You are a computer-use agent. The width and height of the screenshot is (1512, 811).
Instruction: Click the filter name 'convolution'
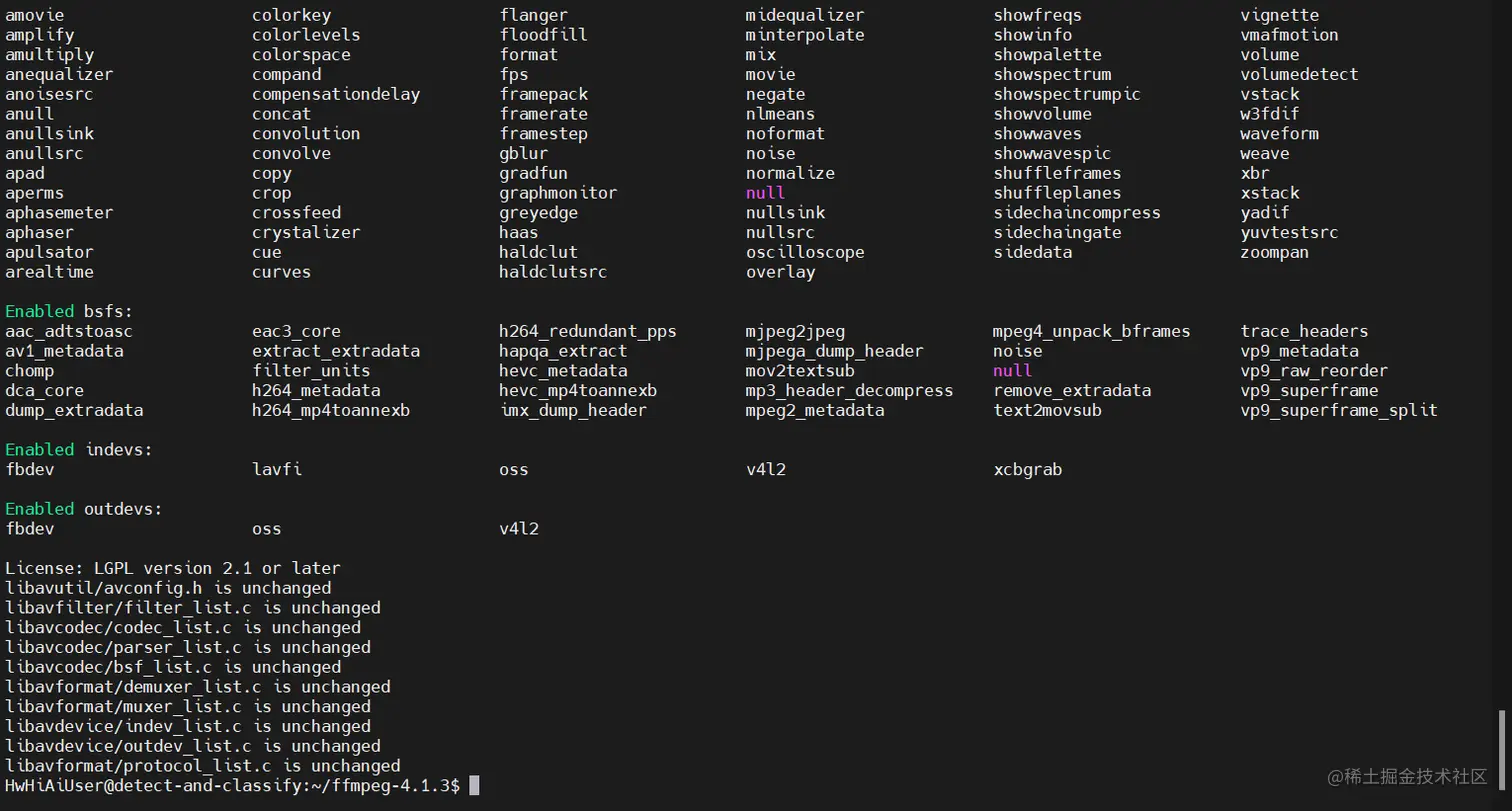pos(306,133)
